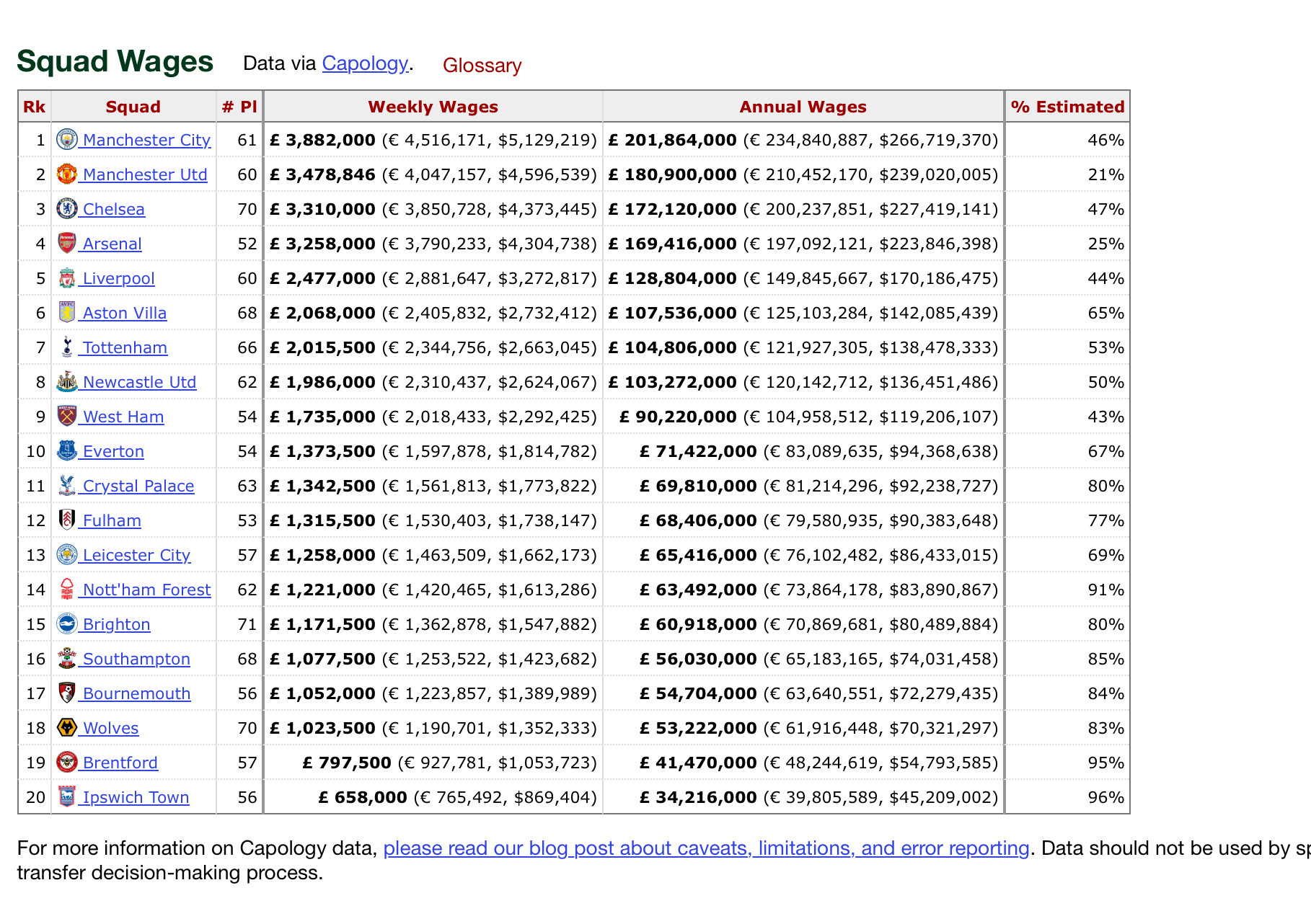Click the Newcastle Utd club crest icon
The image size is (1311, 924).
pos(67,381)
